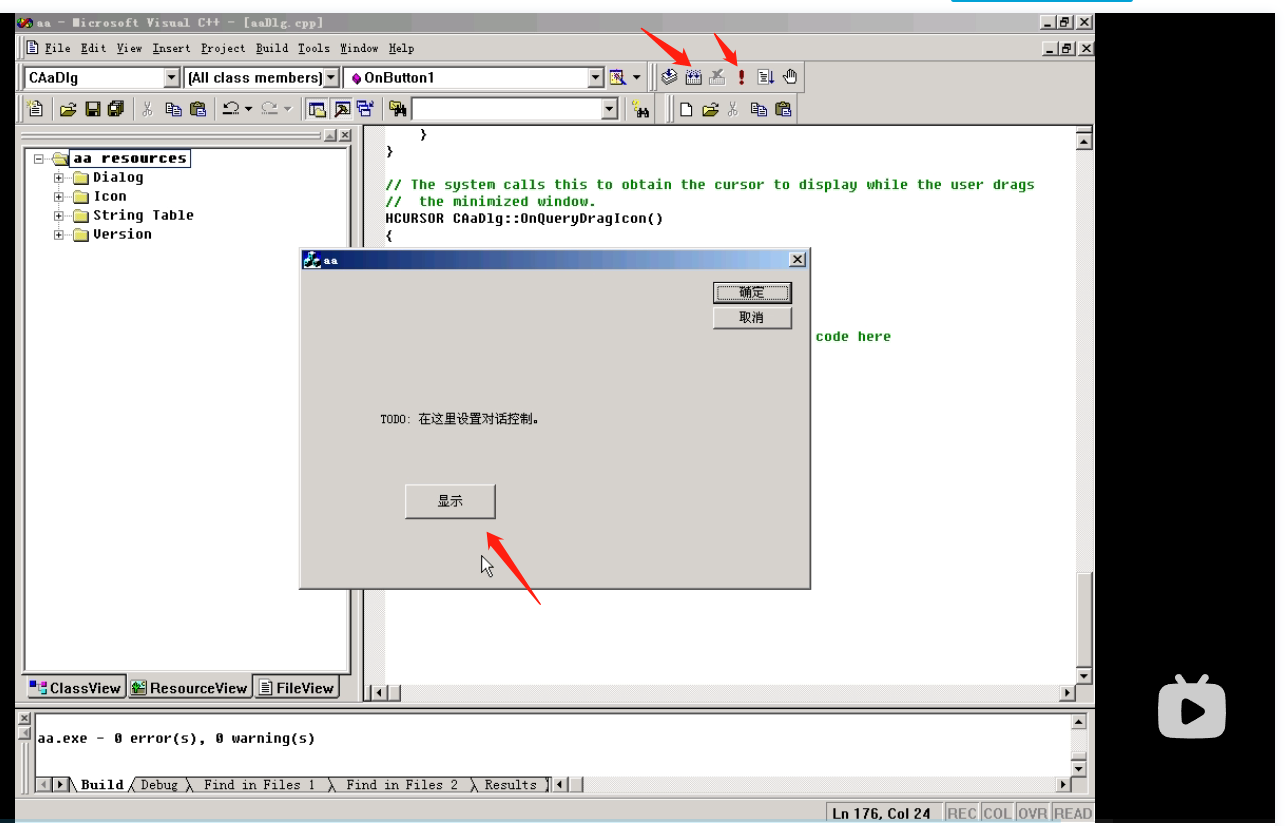Click the Save All stacked disks icon
The image size is (1285, 826).
coord(116,109)
